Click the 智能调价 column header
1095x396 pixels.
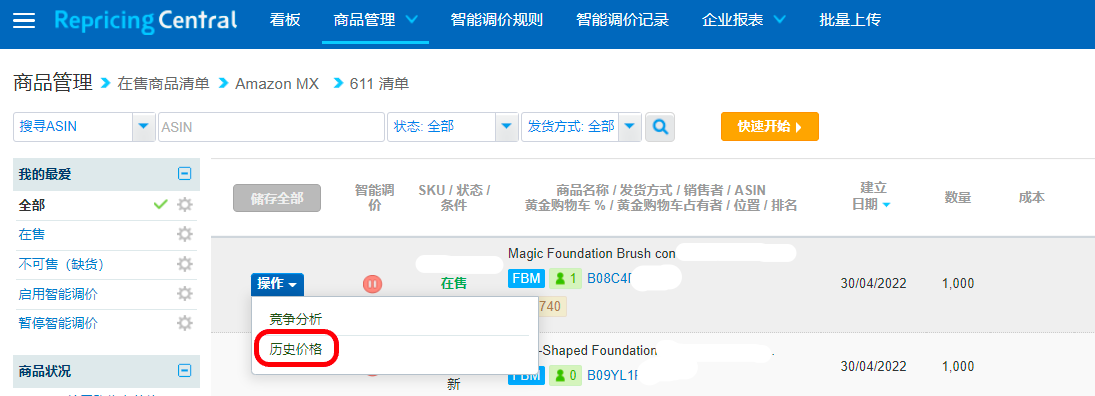[x=374, y=198]
